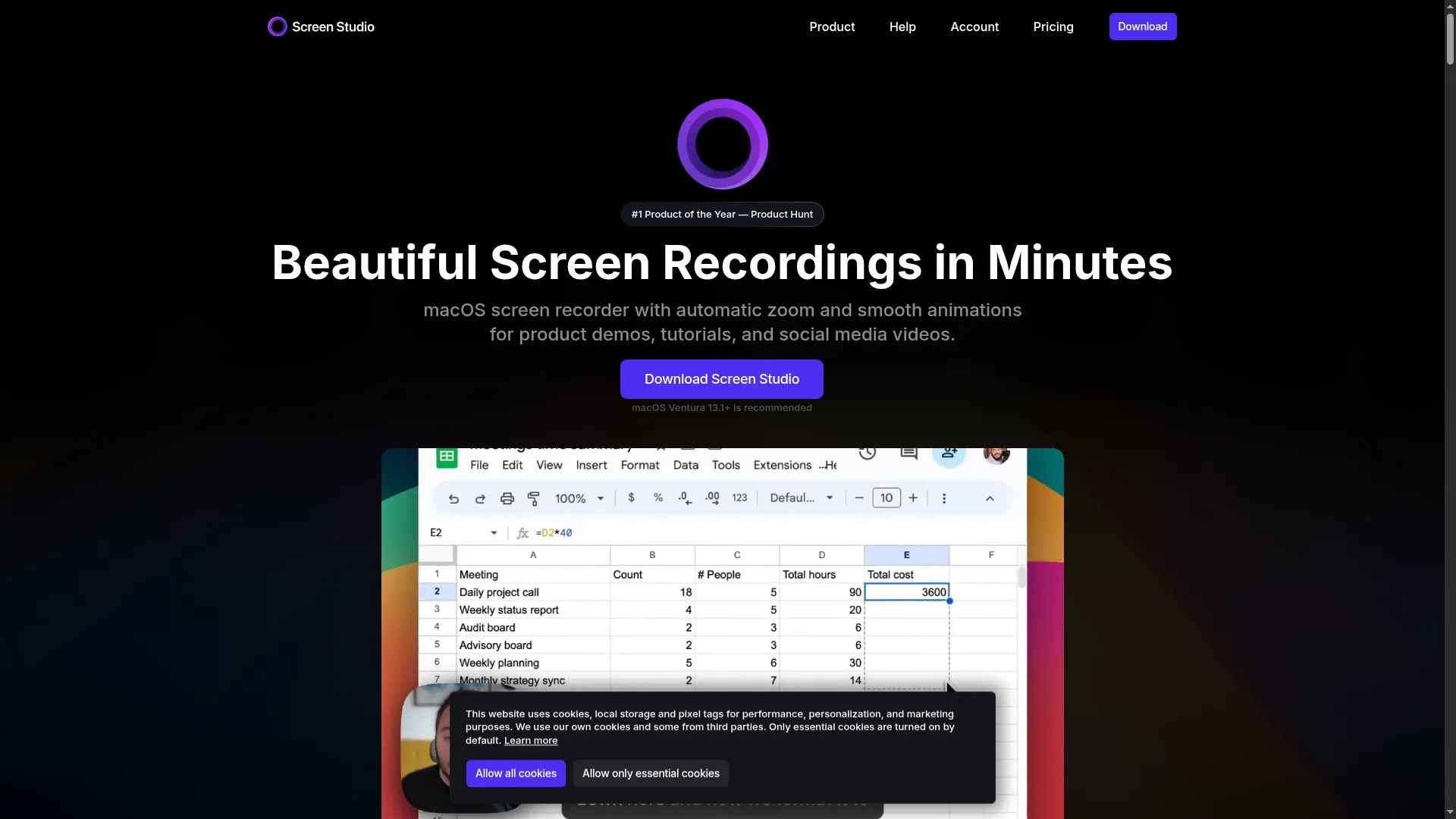Open the spreadsheet Tools menu

[726, 465]
